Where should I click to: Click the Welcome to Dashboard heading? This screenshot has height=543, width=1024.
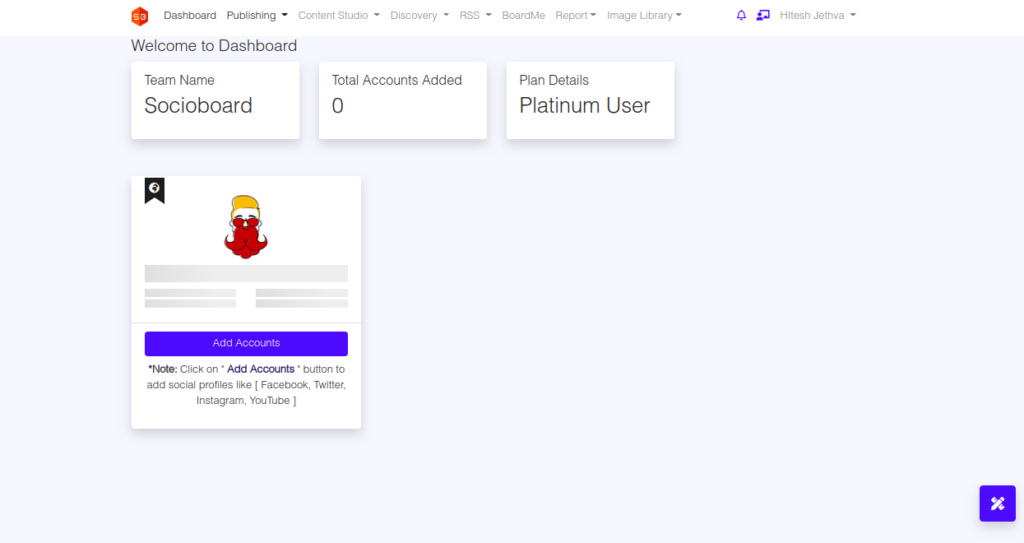click(x=214, y=46)
